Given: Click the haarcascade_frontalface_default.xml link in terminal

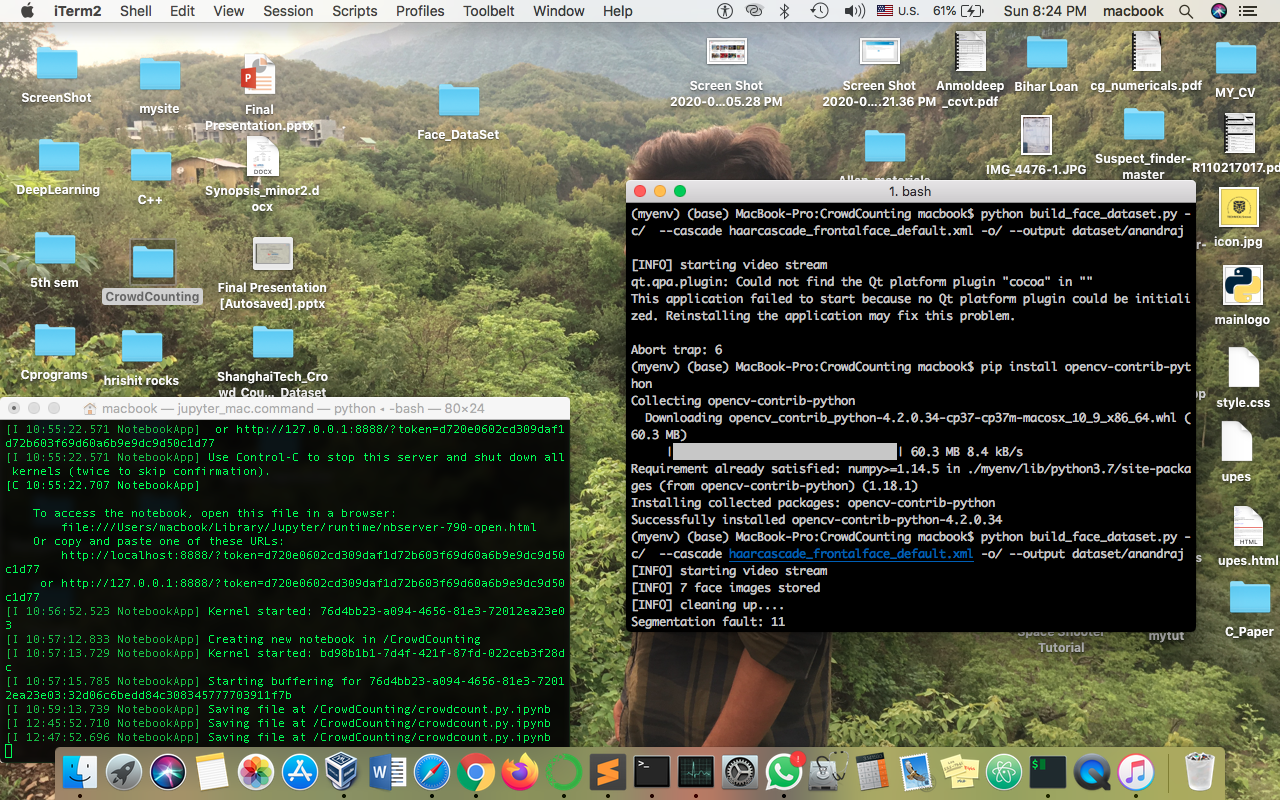Looking at the screenshot, I should coord(851,554).
